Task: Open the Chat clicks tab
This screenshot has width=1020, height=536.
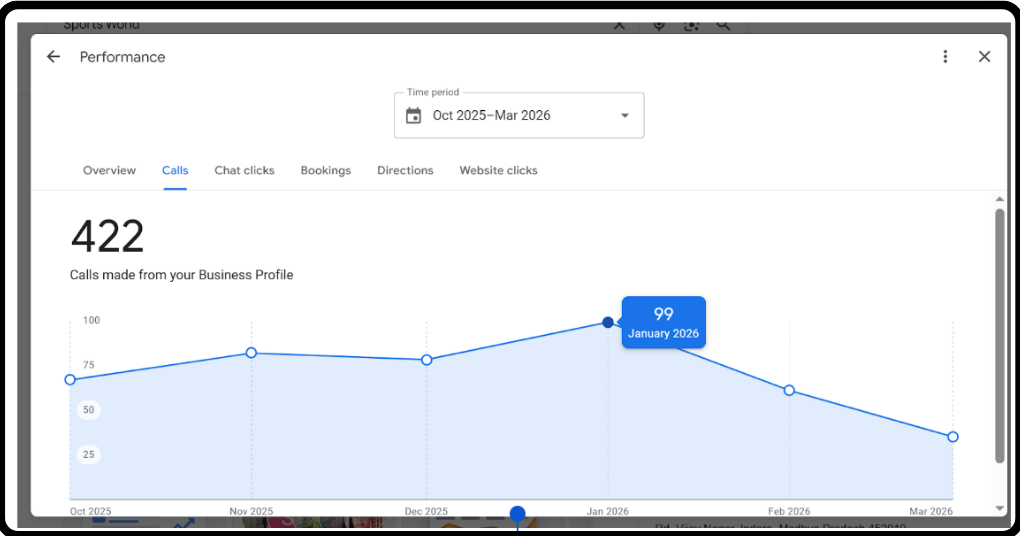Action: tap(244, 171)
